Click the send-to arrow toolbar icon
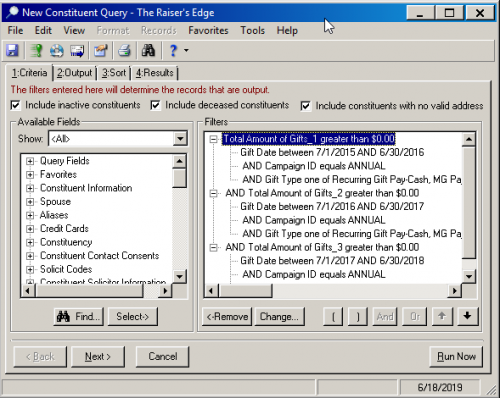500x398 pixels. (77, 51)
